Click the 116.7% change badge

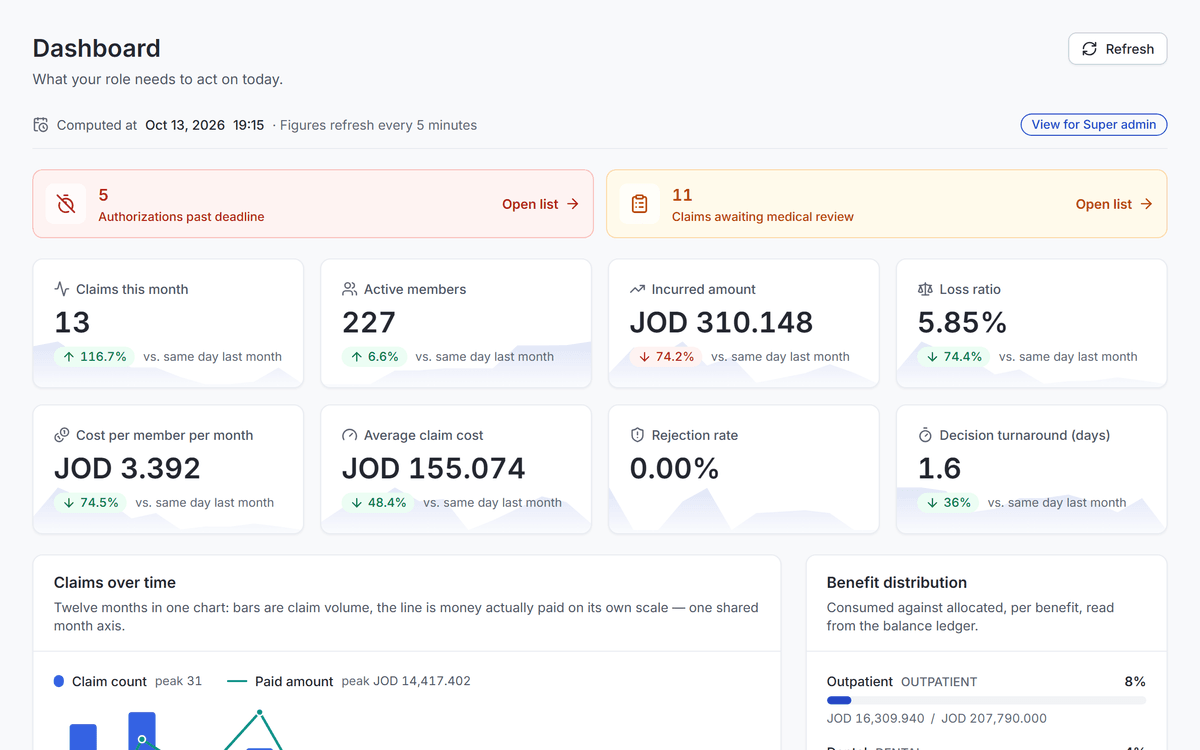[x=95, y=357]
